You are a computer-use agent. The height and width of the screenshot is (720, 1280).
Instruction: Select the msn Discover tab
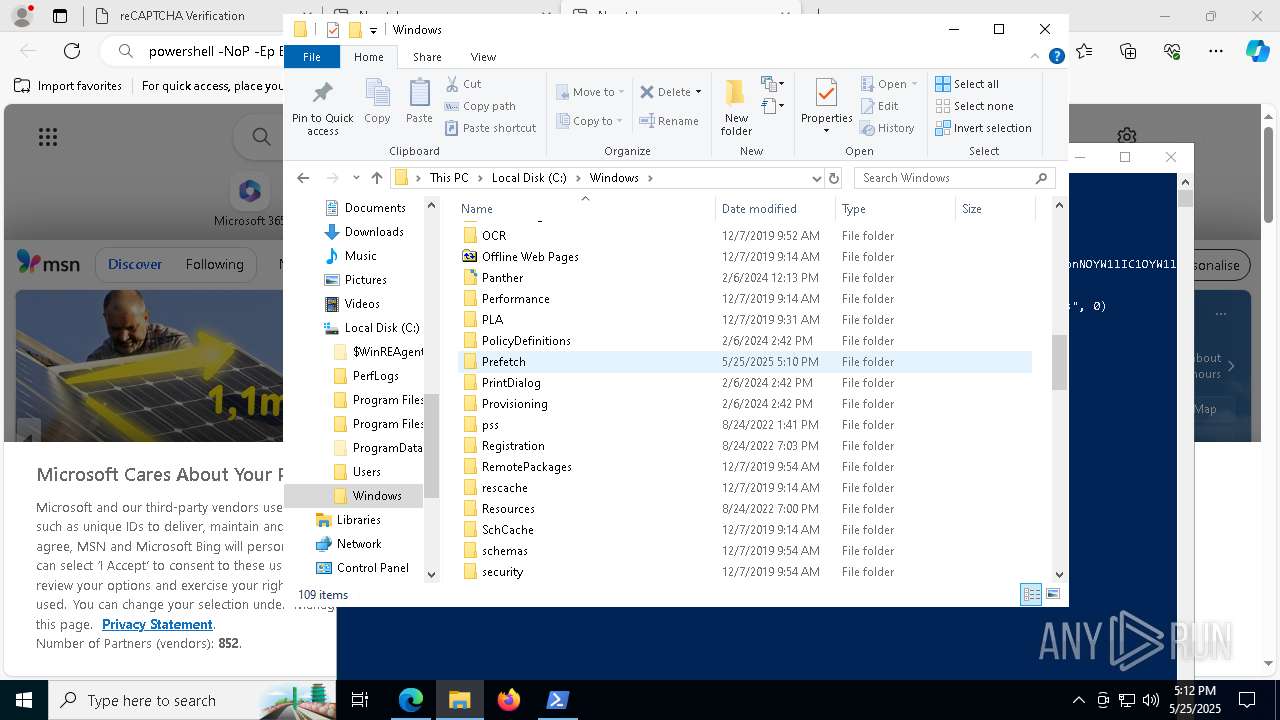(135, 264)
